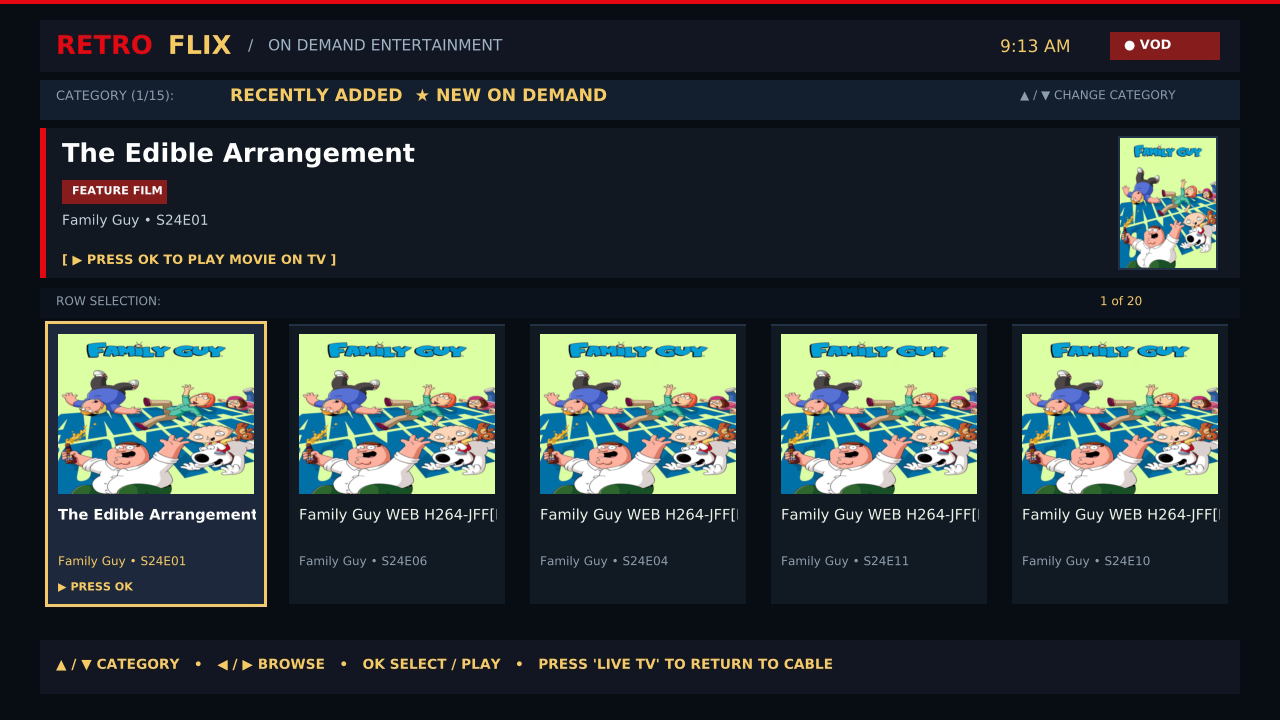
Task: Click Family Guy • S24E01 text in details panel
Action: coord(135,220)
